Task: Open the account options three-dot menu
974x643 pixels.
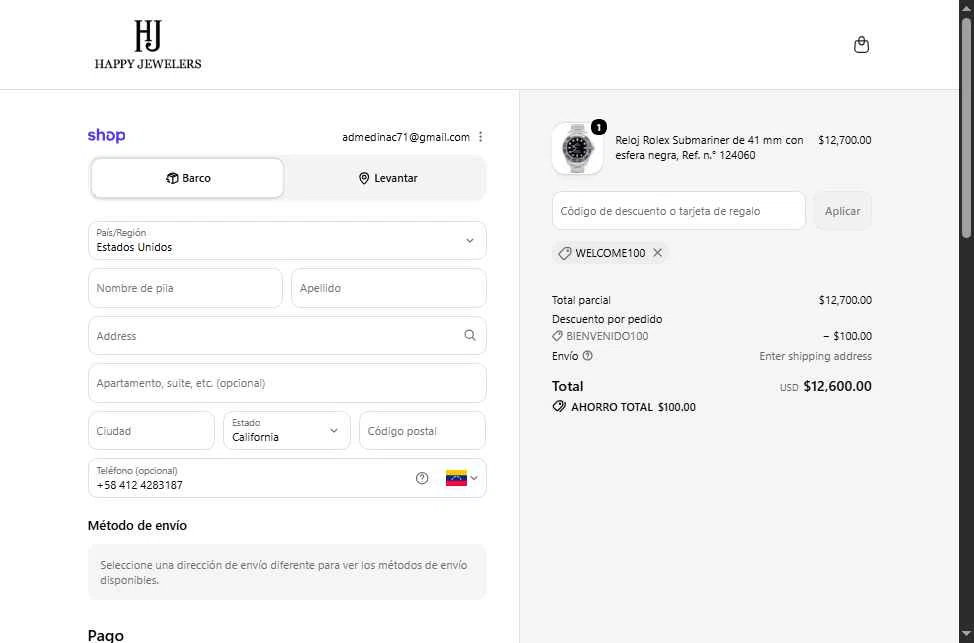Action: tap(480, 137)
